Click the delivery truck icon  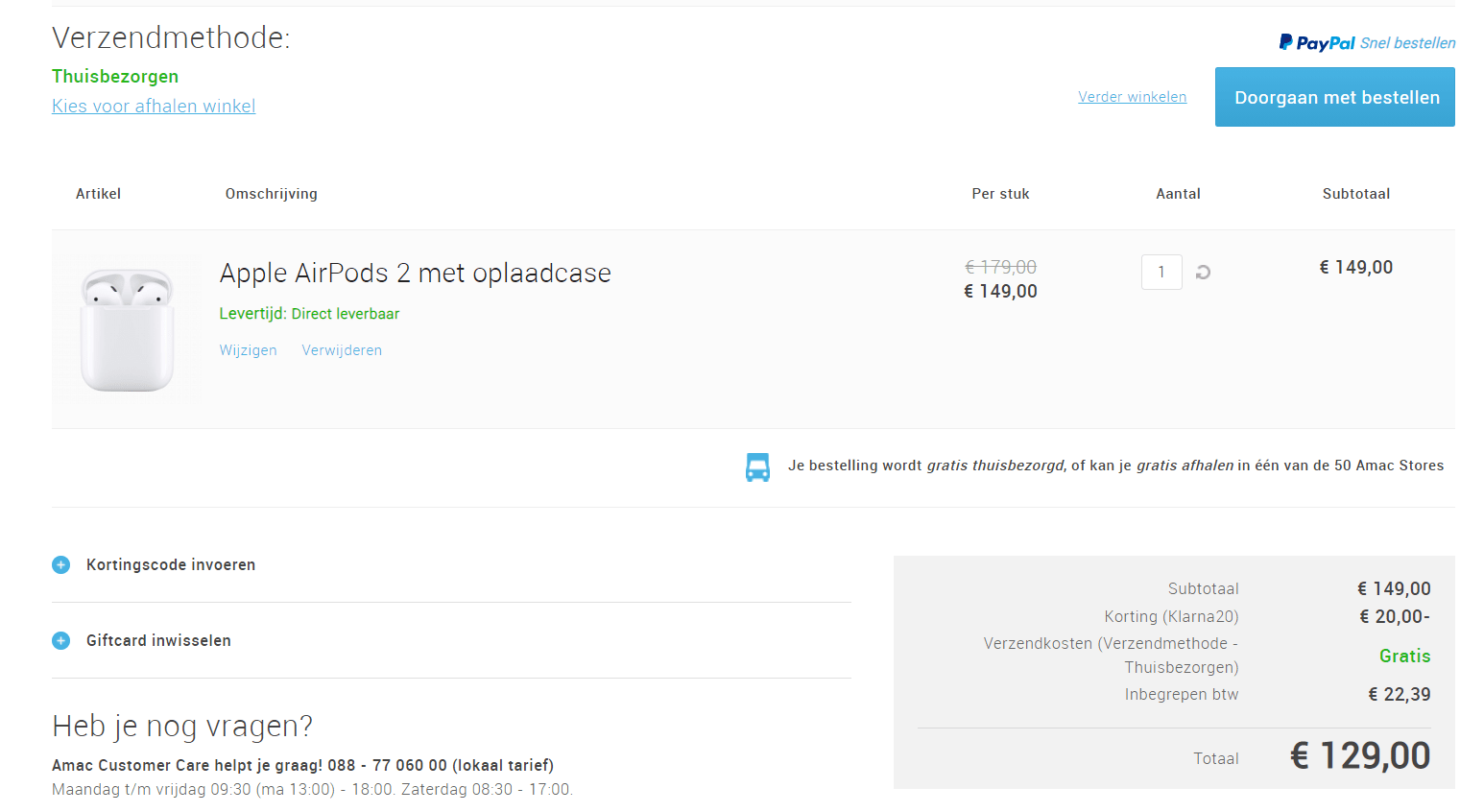(x=757, y=466)
